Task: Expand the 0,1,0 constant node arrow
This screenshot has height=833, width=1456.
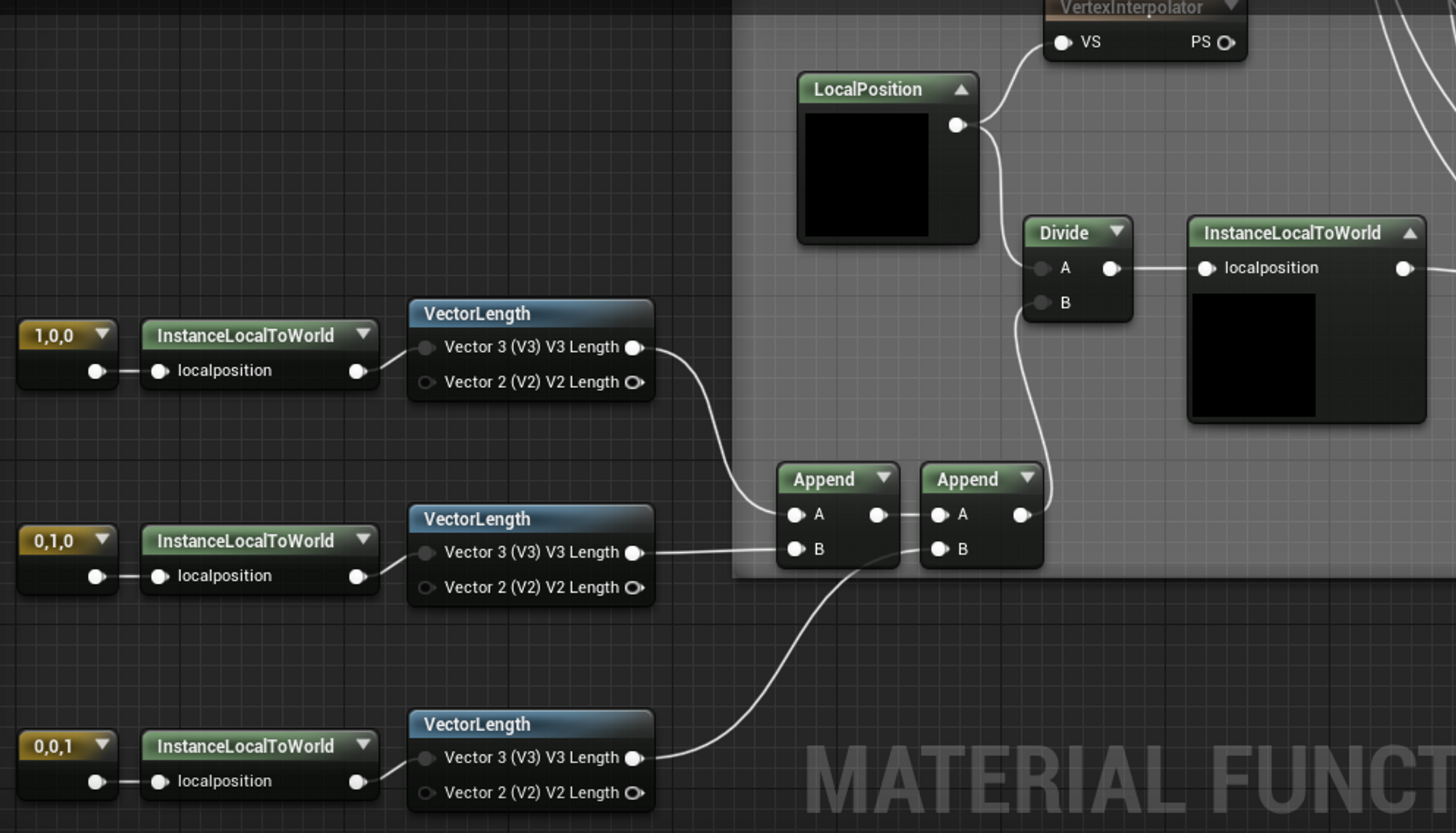Action: (x=102, y=540)
